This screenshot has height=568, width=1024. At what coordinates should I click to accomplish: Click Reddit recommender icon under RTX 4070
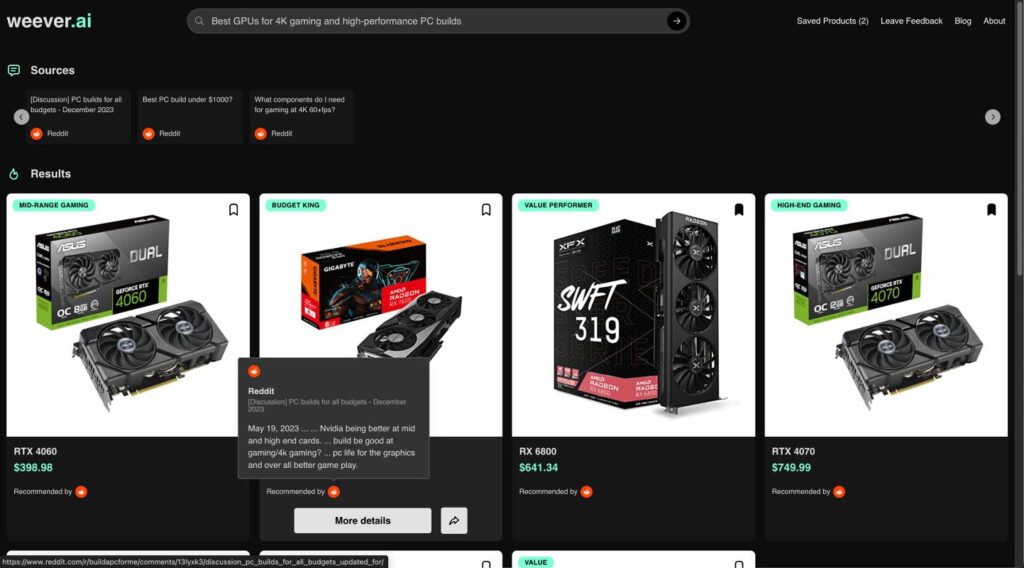point(839,492)
